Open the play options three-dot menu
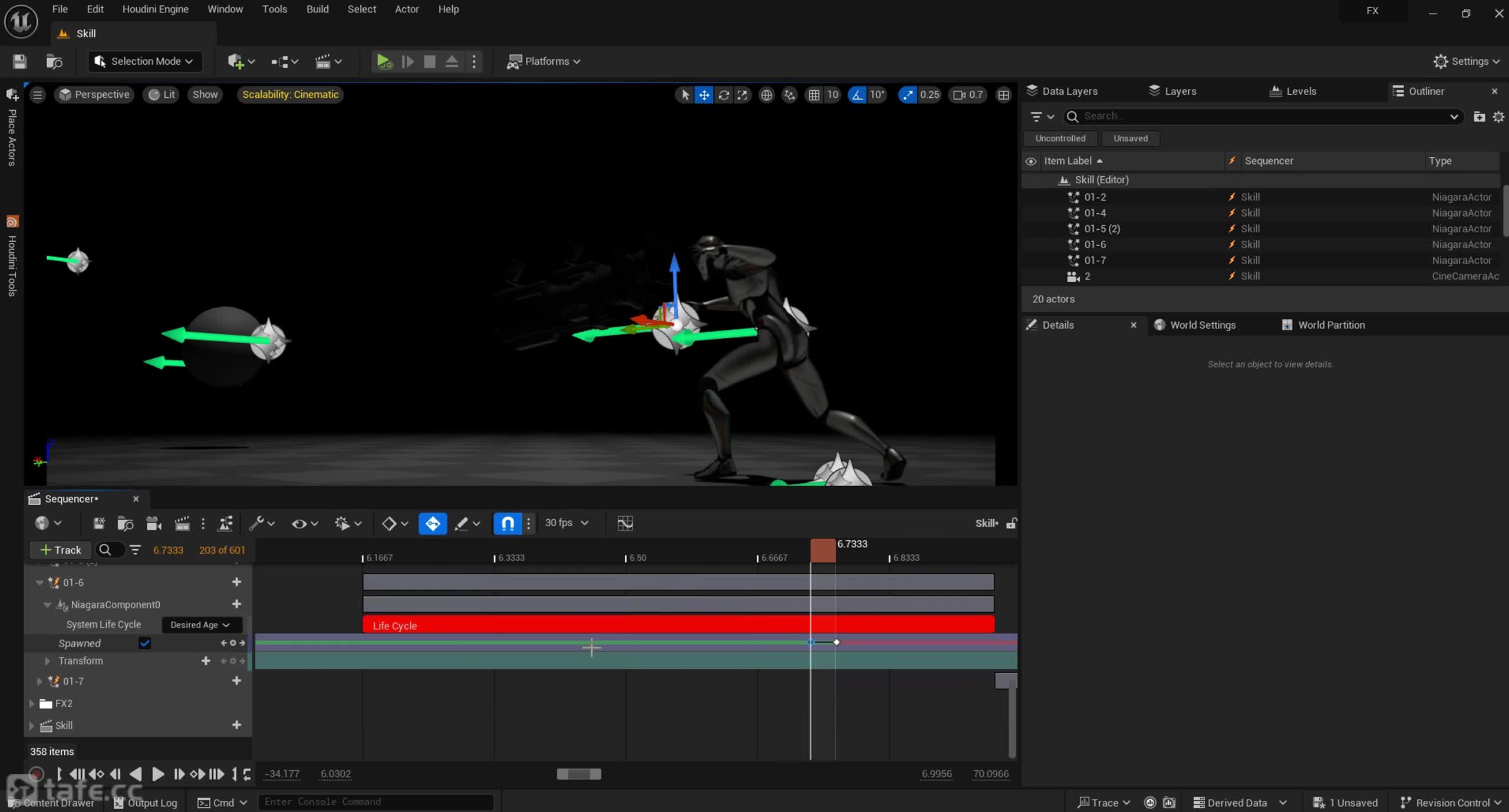Viewport: 1509px width, 812px height. click(474, 61)
